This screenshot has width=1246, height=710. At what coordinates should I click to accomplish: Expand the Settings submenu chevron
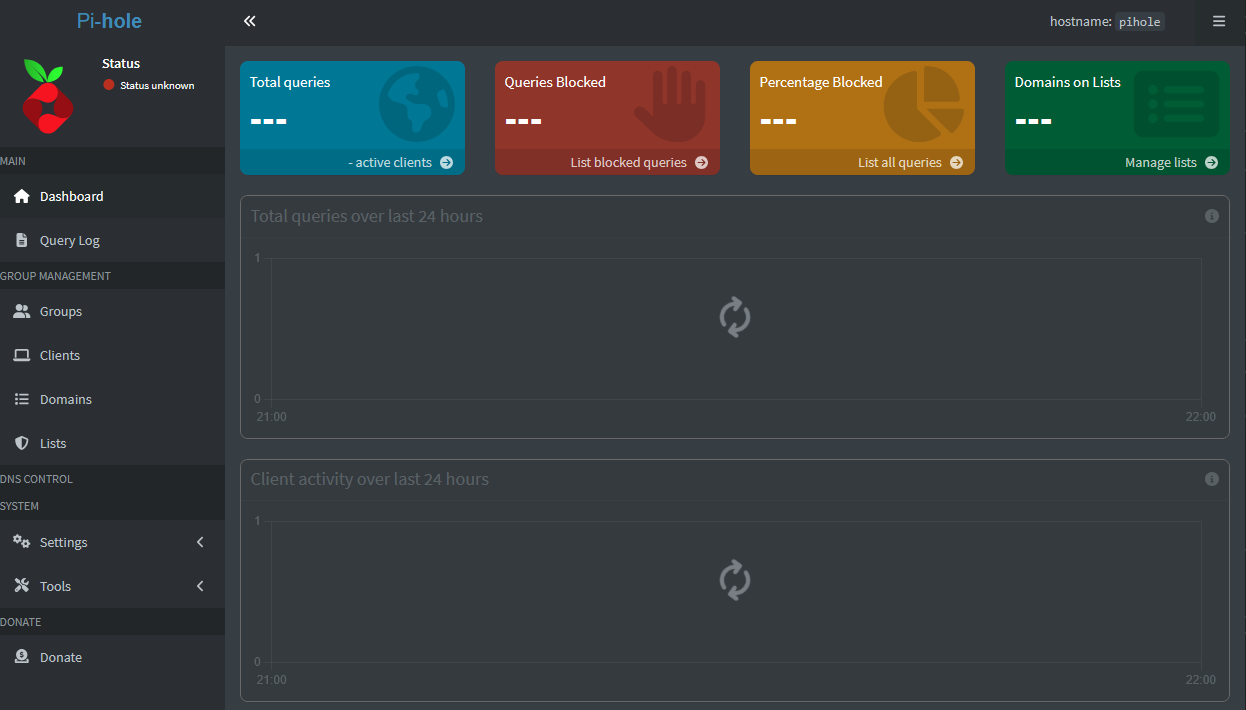pyautogui.click(x=200, y=542)
